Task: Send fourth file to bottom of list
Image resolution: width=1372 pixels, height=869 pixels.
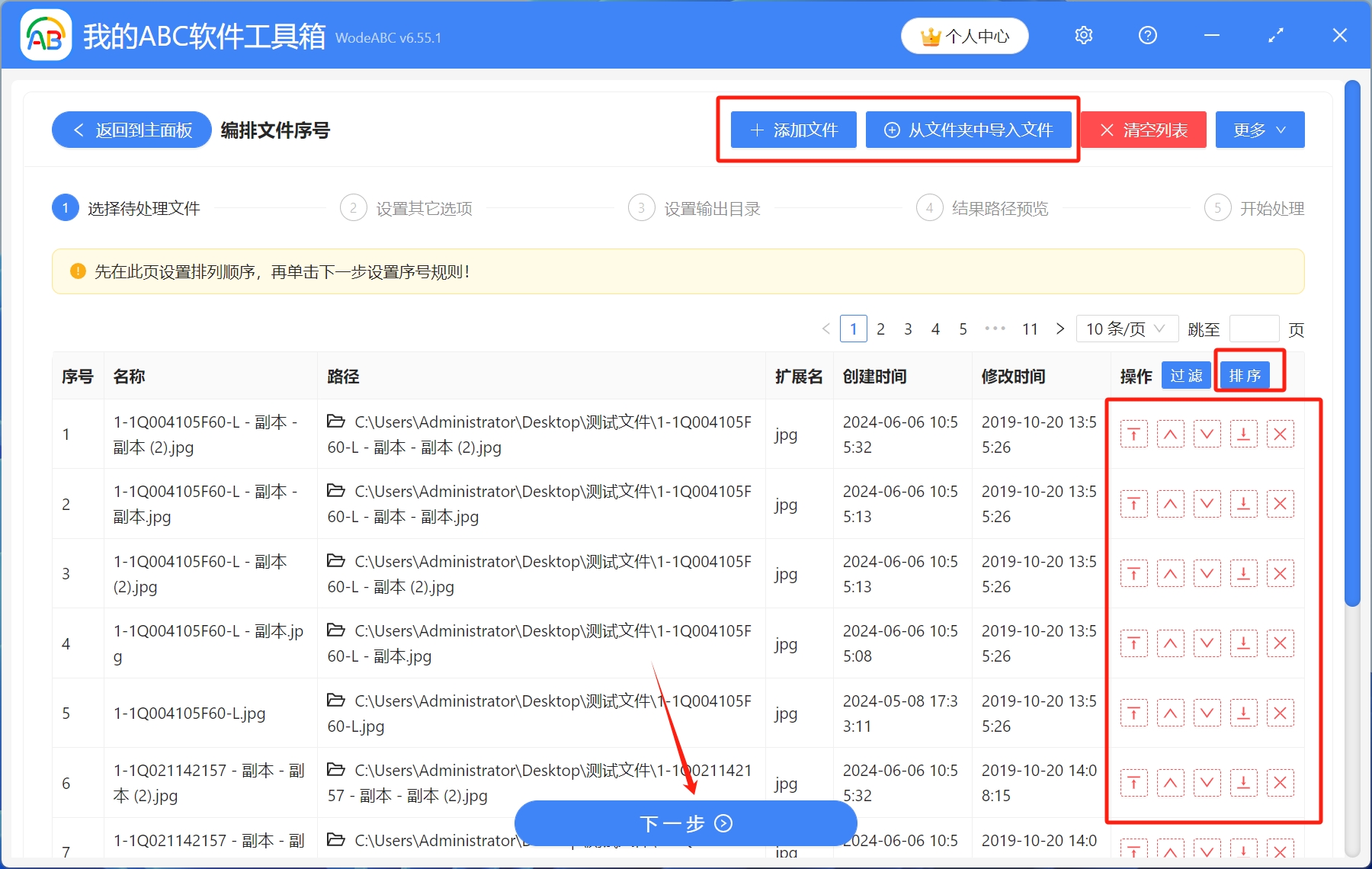Action: click(1243, 643)
